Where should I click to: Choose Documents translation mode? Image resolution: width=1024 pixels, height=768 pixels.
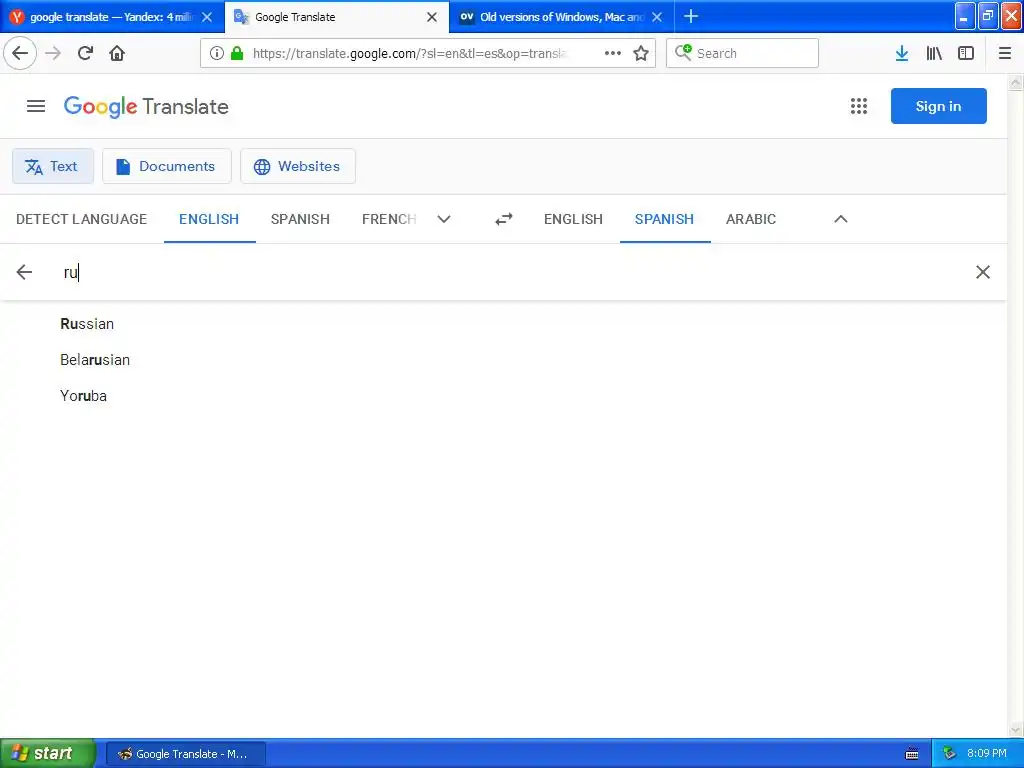click(x=167, y=166)
